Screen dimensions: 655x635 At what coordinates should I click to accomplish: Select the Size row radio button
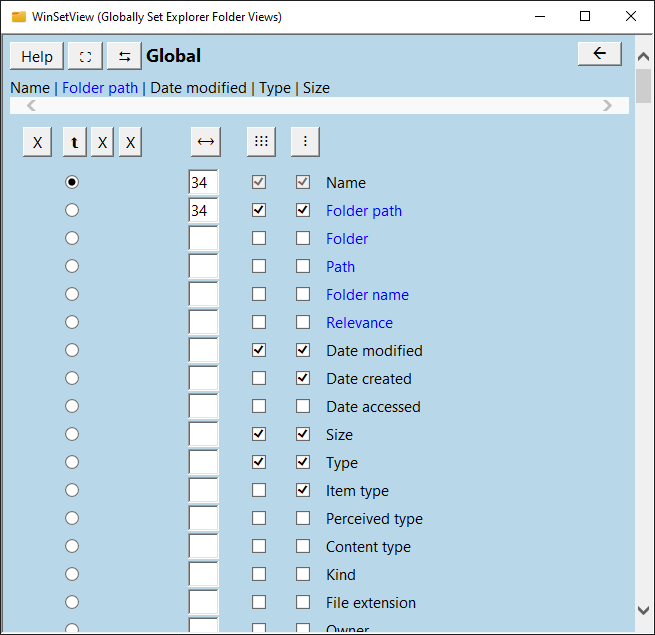(x=72, y=434)
